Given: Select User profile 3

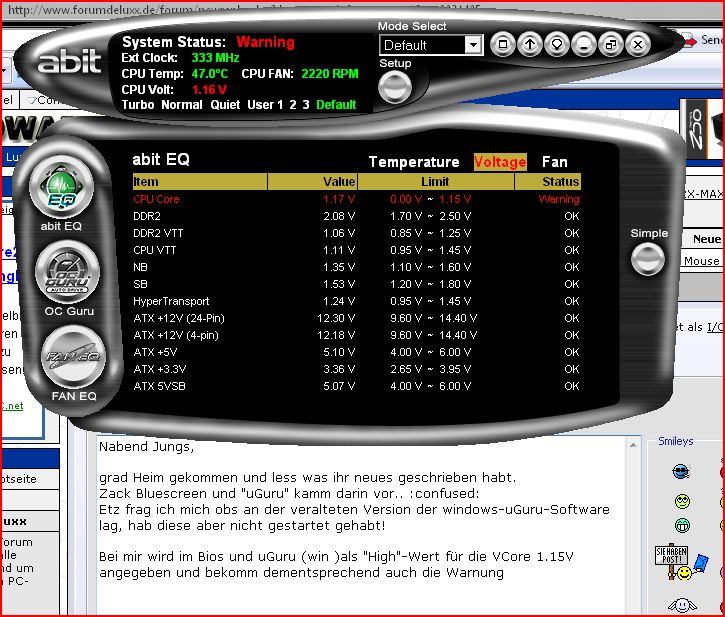Looking at the screenshot, I should coord(306,105).
